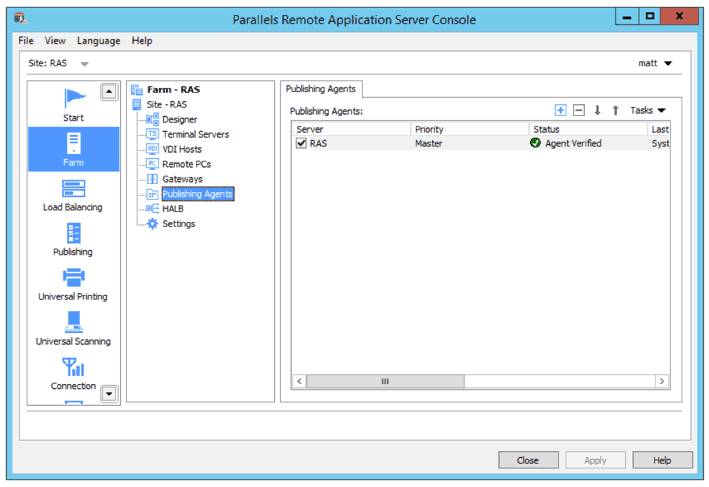
Task: Click the Agent Verified status text
Action: (x=573, y=143)
